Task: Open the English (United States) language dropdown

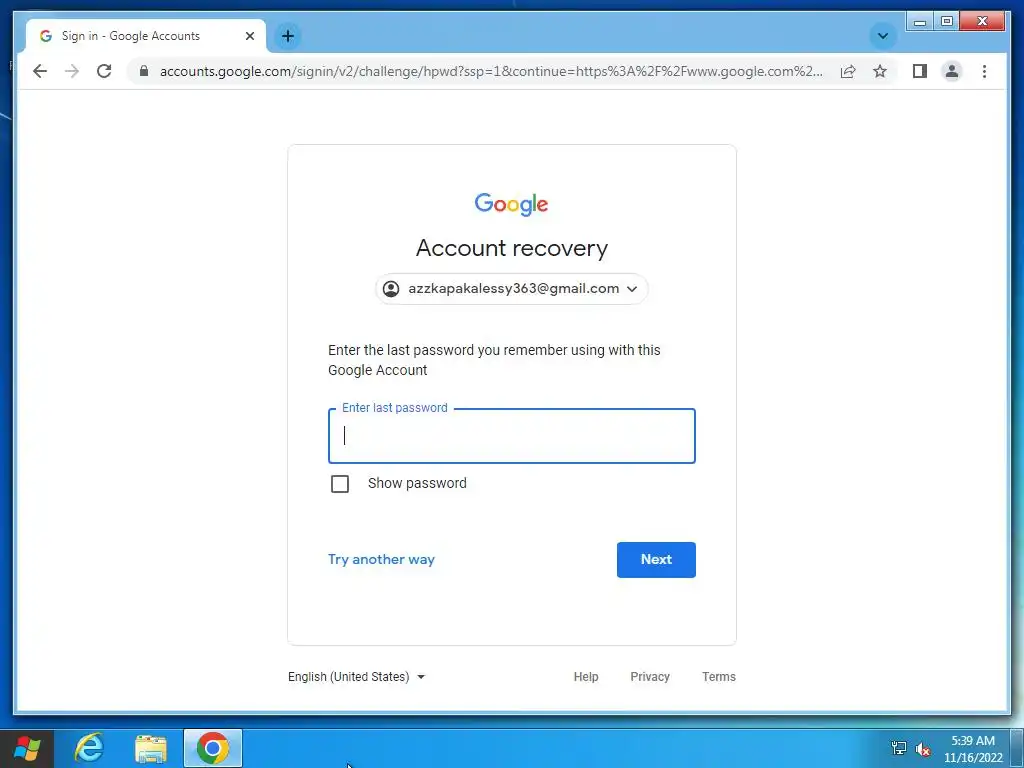Action: coord(357,677)
